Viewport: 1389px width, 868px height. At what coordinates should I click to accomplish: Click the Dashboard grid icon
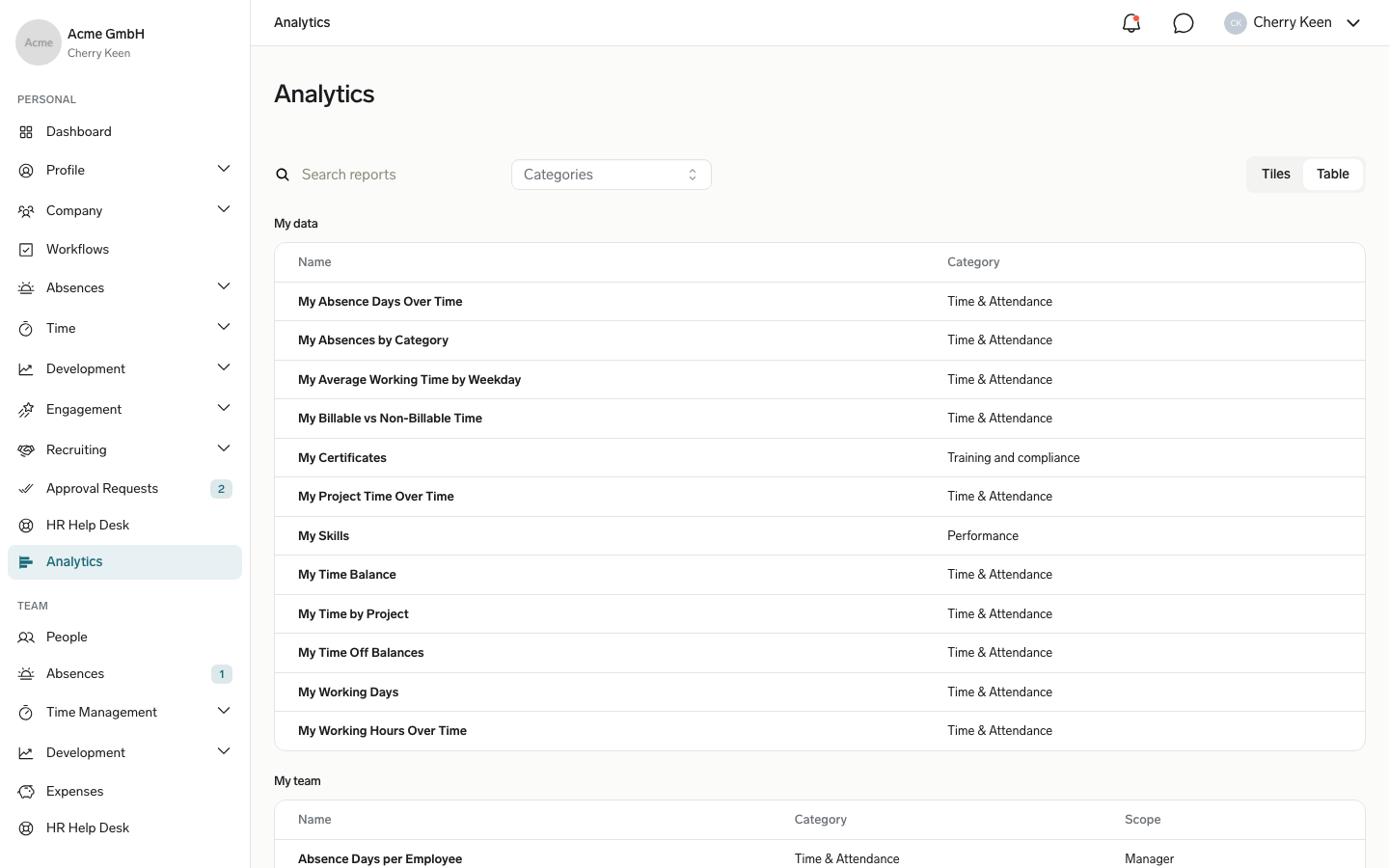click(26, 132)
